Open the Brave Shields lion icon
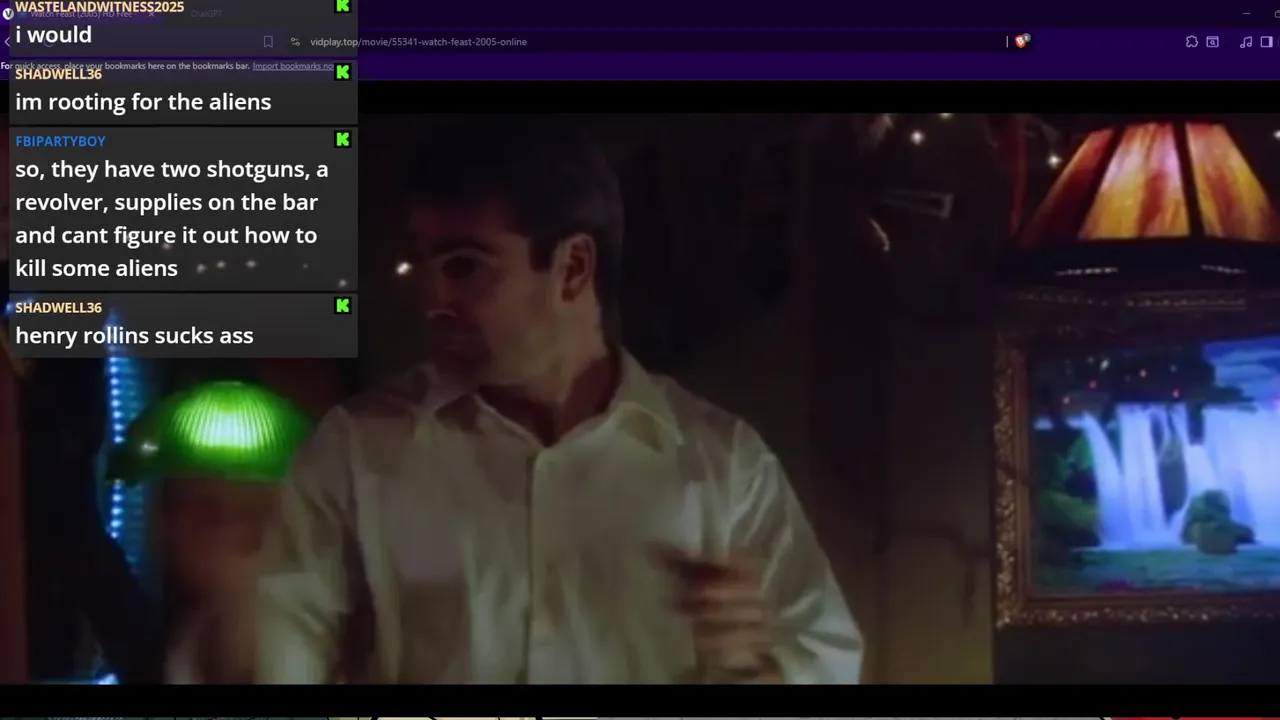The image size is (1280, 720). pyautogui.click(x=1021, y=41)
